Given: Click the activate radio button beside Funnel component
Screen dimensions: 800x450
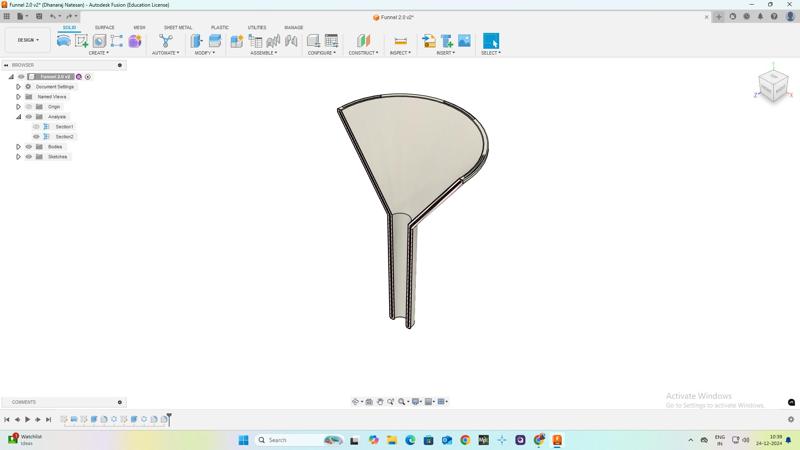Looking at the screenshot, I should pyautogui.click(x=88, y=77).
